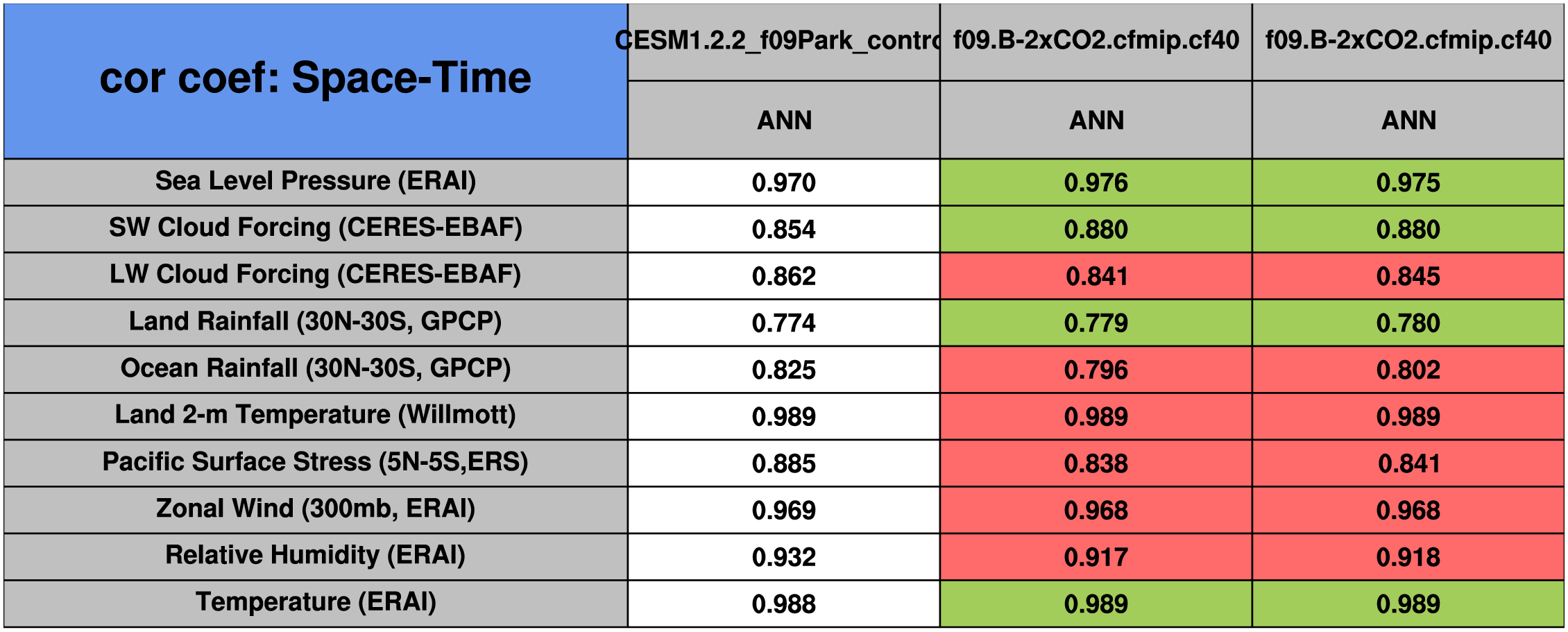This screenshot has width=1568, height=632.
Task: Select the SW Cloud Forcing (CERES-EBAF) row label
Action: 315,228
